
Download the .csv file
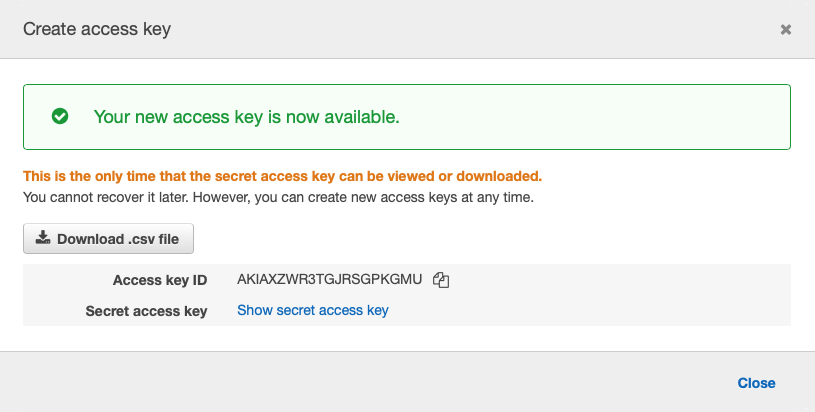(x=108, y=238)
